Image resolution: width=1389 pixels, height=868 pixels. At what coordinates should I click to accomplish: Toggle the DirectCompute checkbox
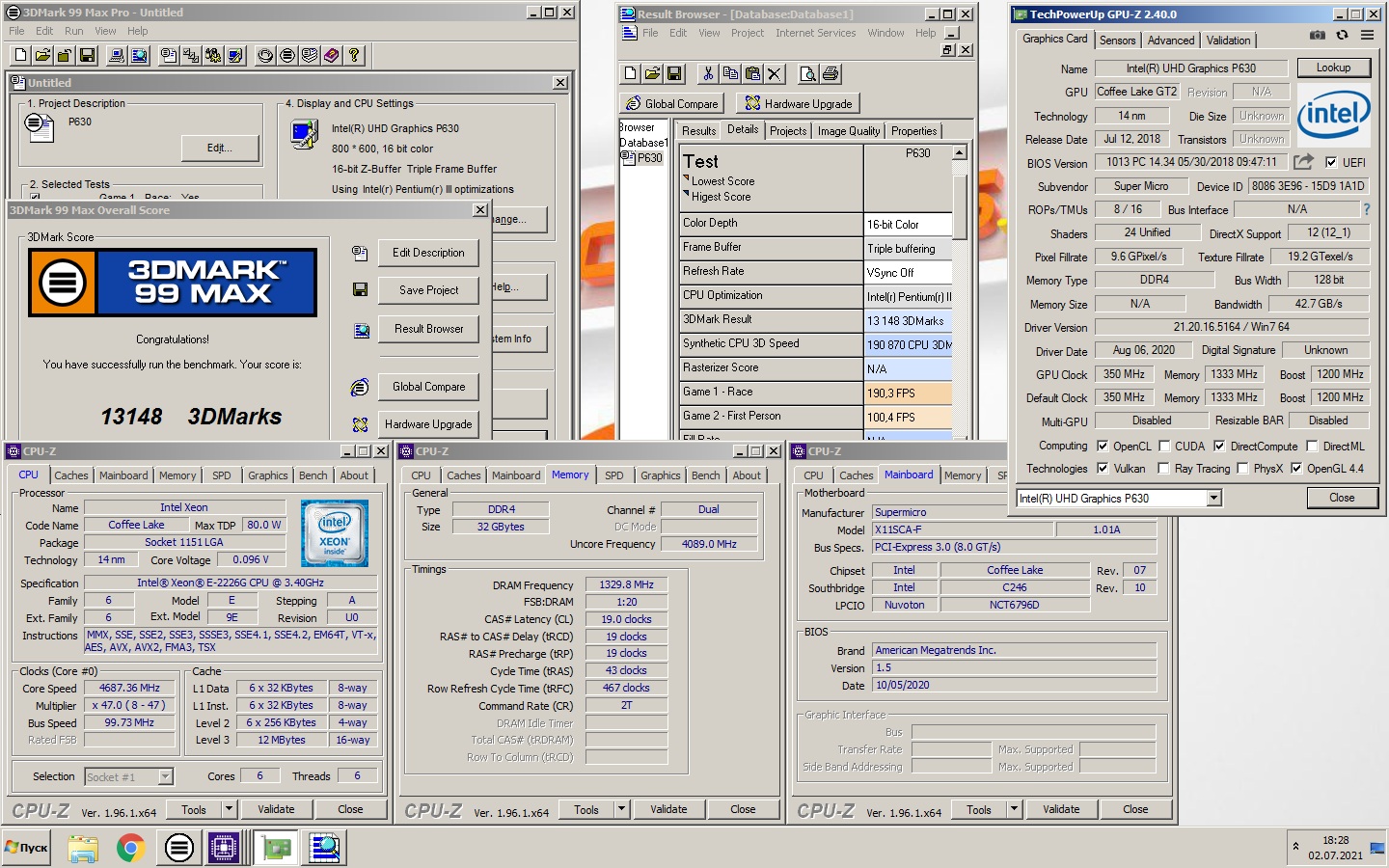click(1219, 446)
